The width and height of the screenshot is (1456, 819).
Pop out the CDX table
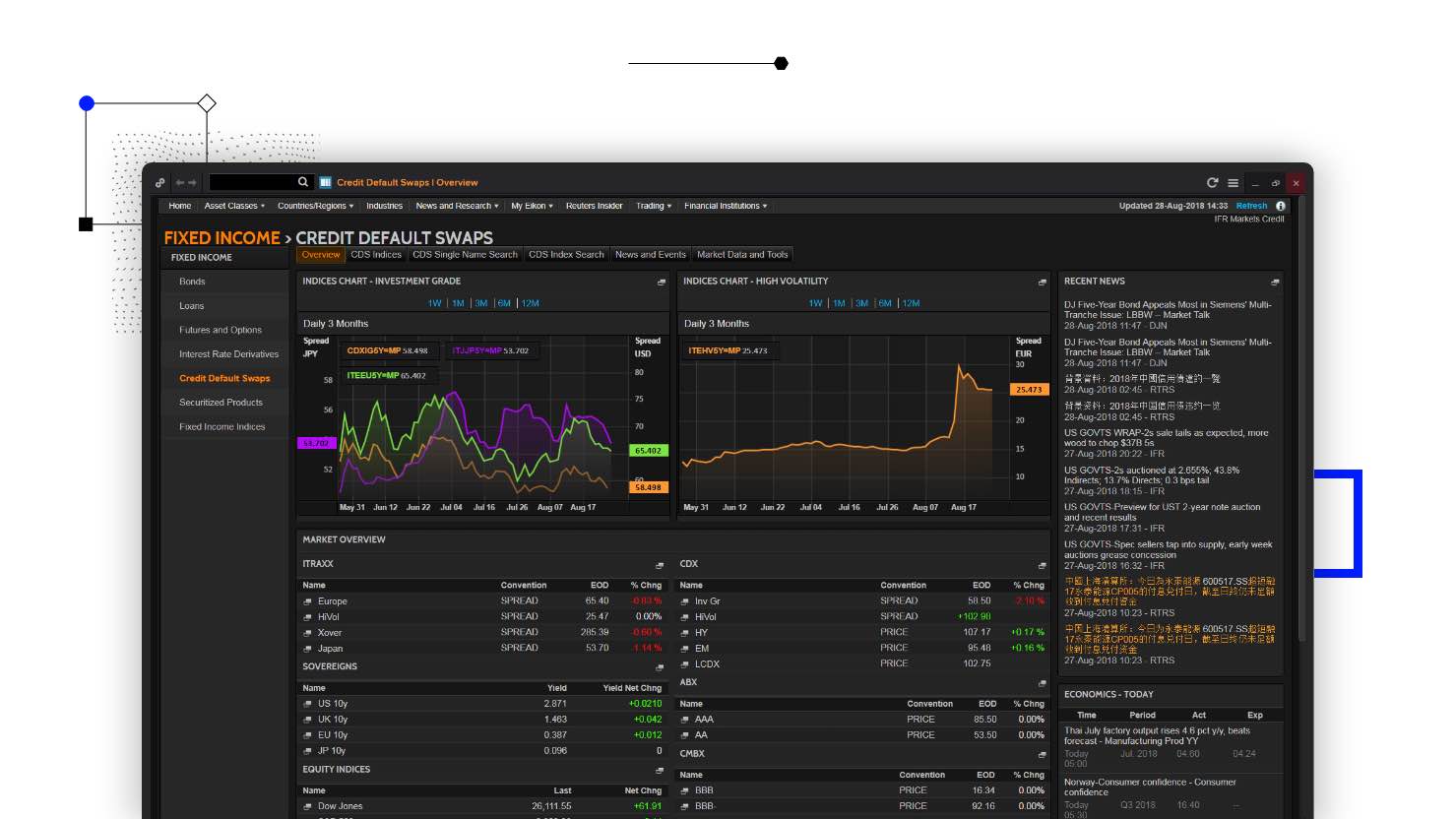pyautogui.click(x=1042, y=566)
